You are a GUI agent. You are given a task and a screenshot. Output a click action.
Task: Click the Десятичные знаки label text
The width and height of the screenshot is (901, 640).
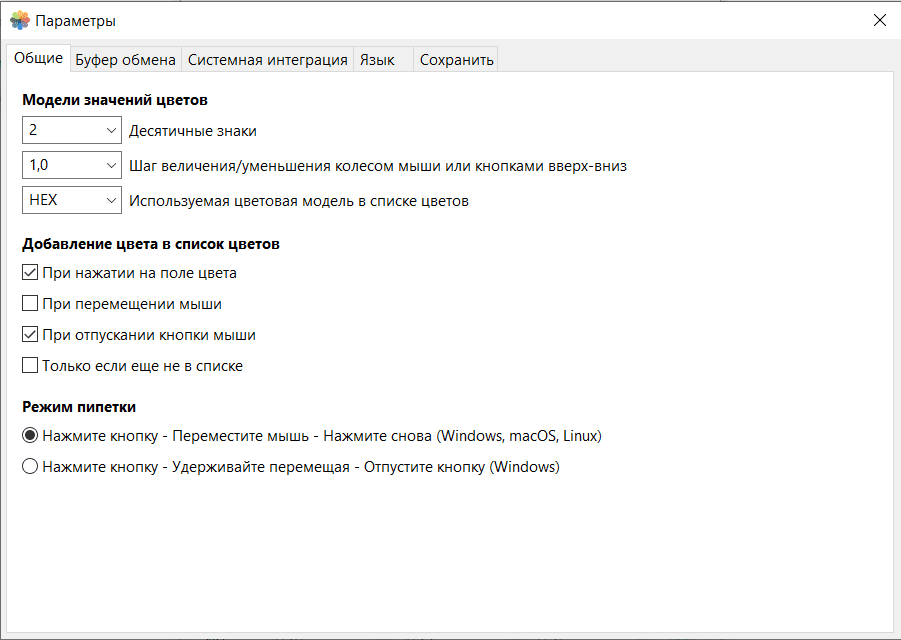193,131
